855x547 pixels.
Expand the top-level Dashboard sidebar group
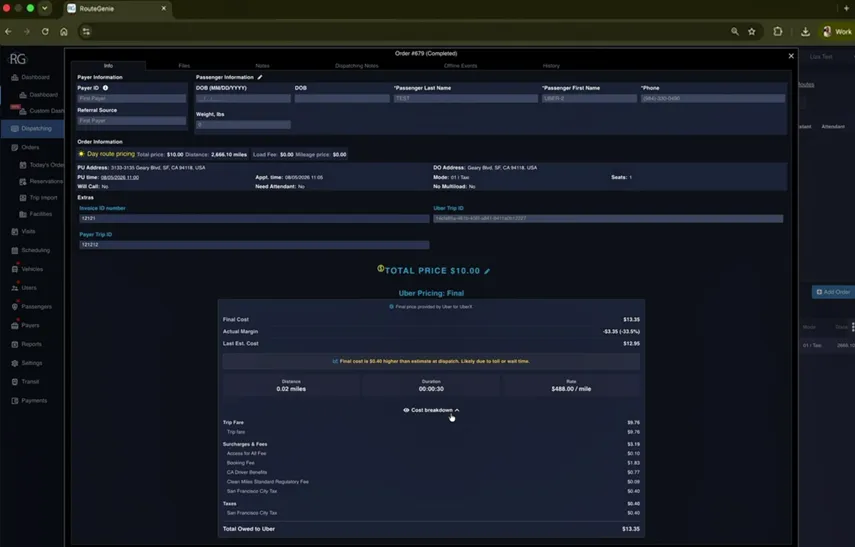click(x=31, y=77)
